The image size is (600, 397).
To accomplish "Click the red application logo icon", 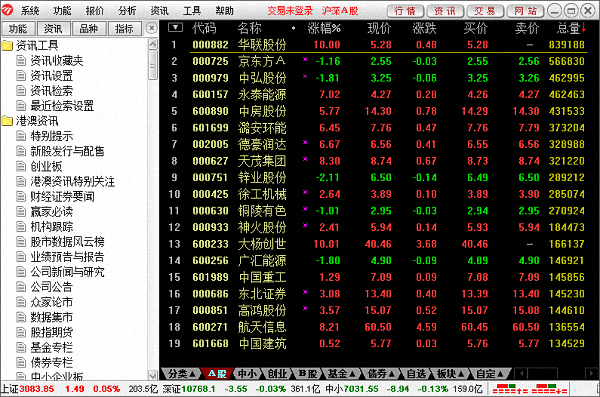I will click(8, 10).
